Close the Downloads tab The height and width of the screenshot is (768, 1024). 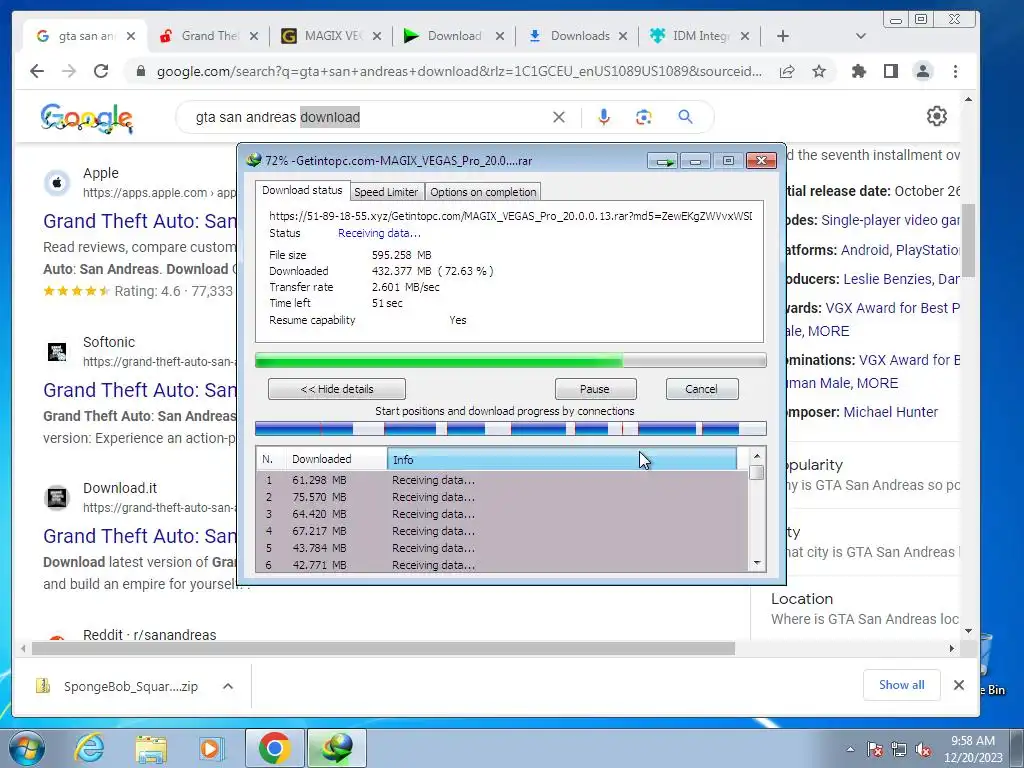[x=623, y=36]
